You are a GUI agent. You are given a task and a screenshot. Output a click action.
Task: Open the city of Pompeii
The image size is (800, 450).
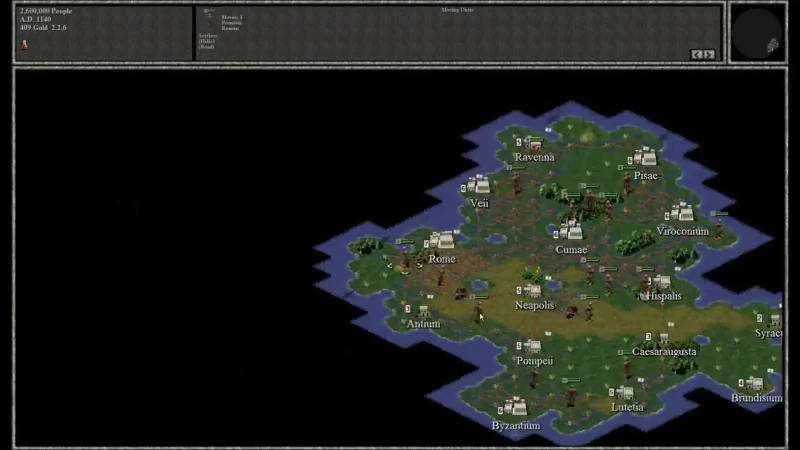[x=532, y=346]
